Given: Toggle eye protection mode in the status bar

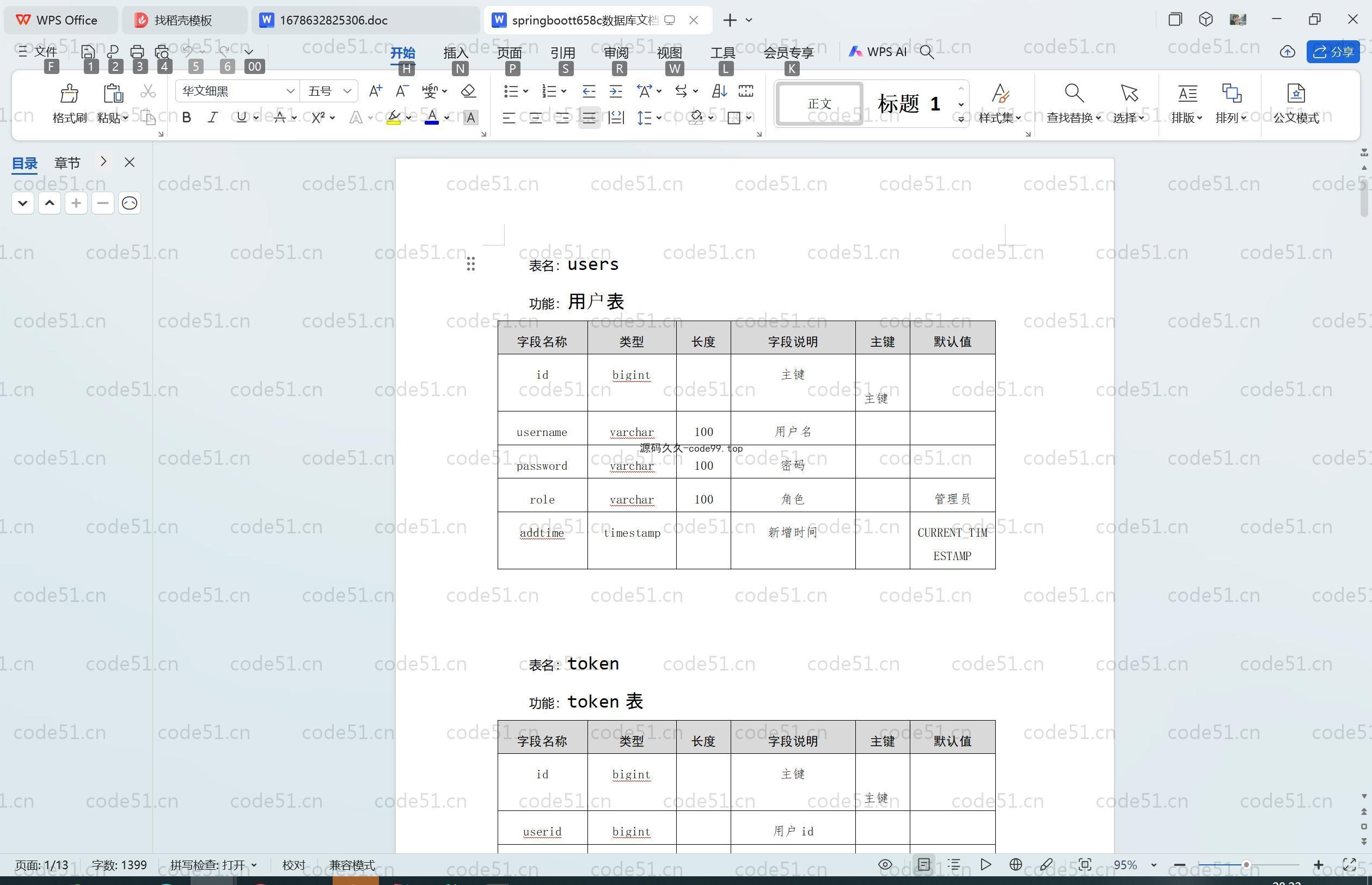Looking at the screenshot, I should tap(885, 864).
